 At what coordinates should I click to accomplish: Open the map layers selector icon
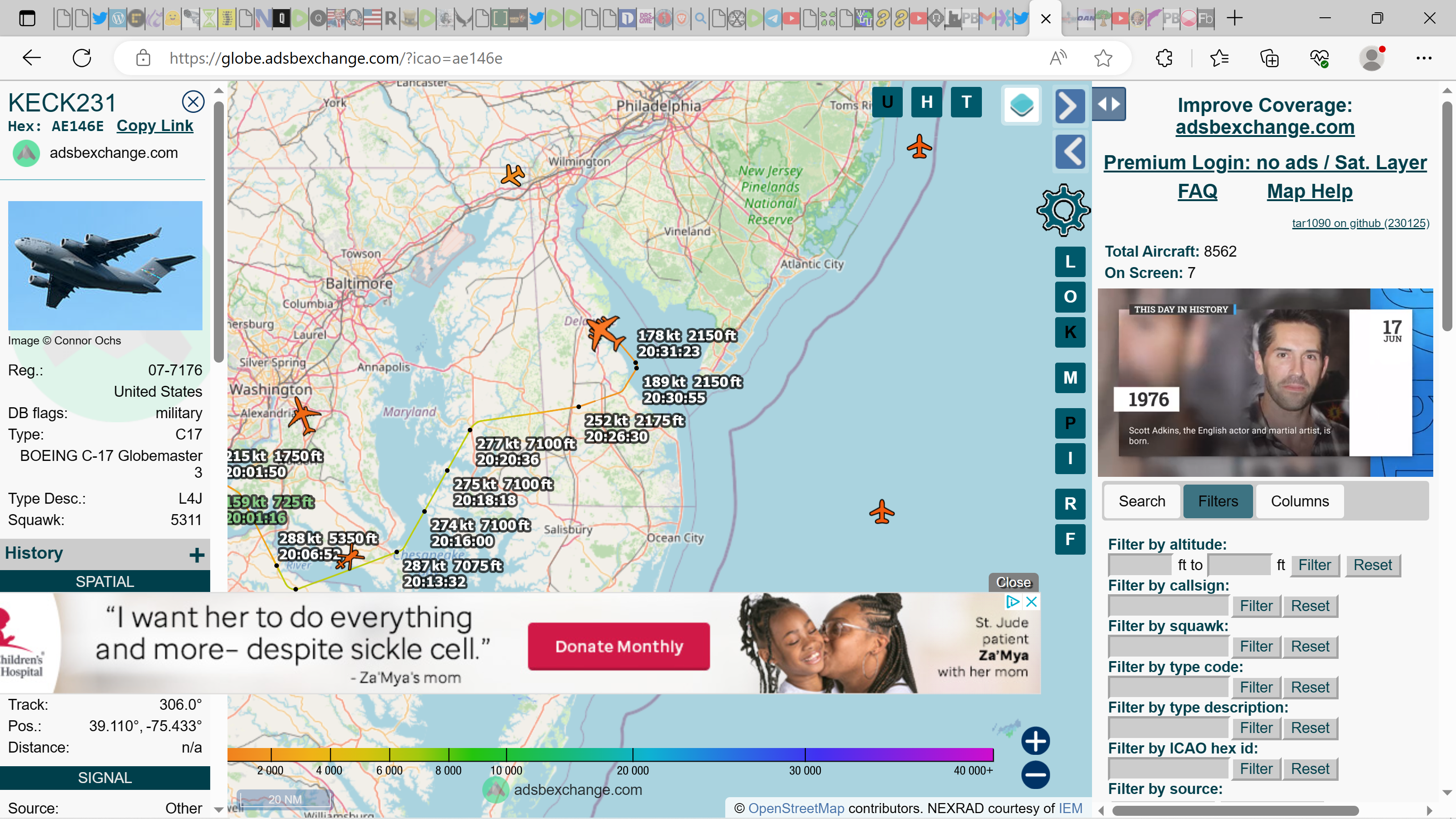1021,105
